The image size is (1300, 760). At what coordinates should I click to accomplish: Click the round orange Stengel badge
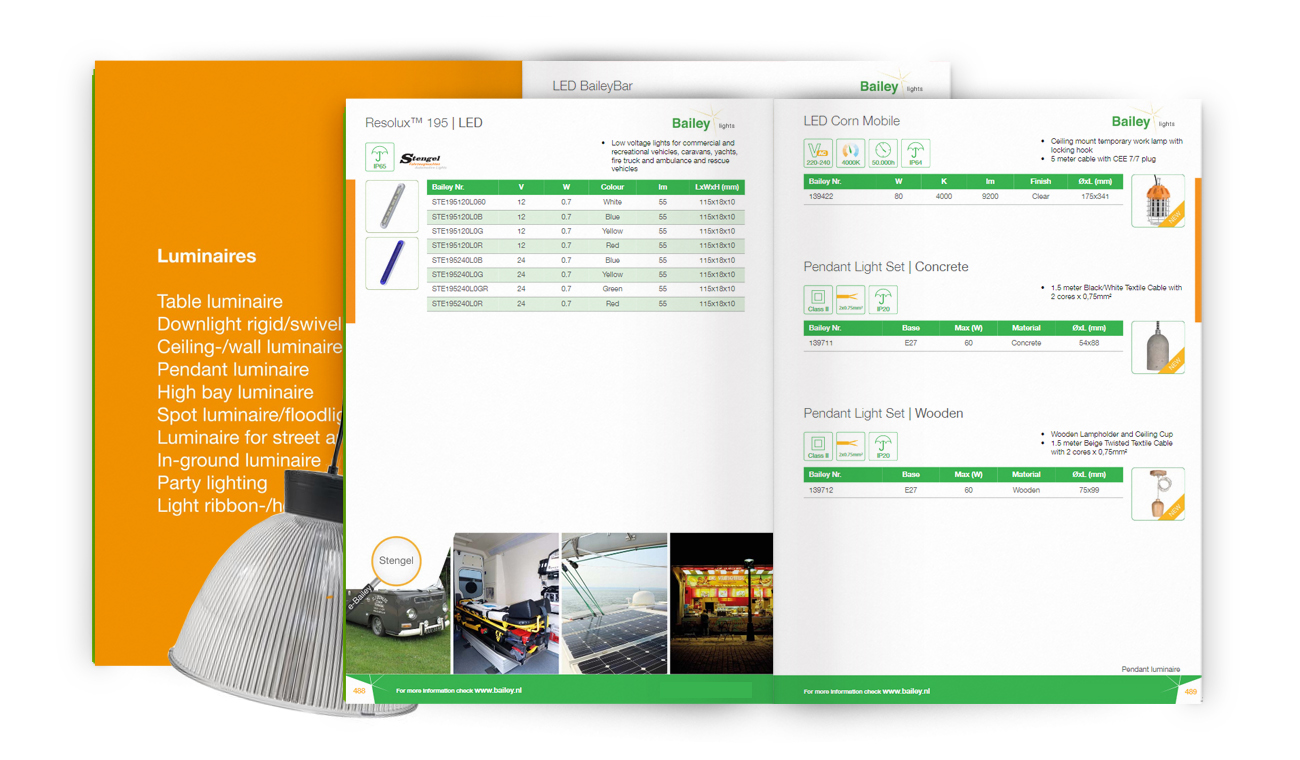coord(396,561)
